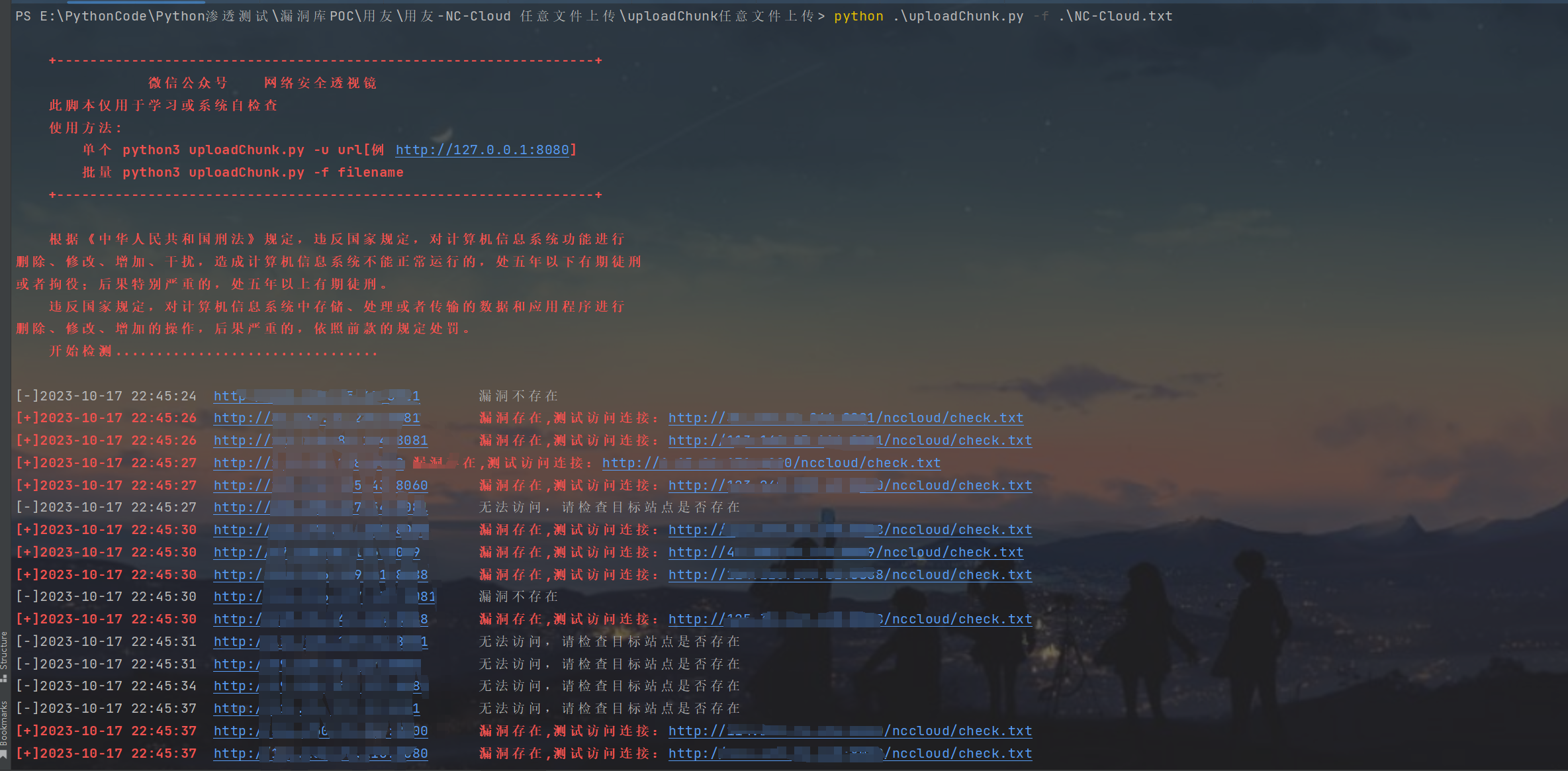
Task: Open check.txt link on last output row
Action: [x=849, y=753]
